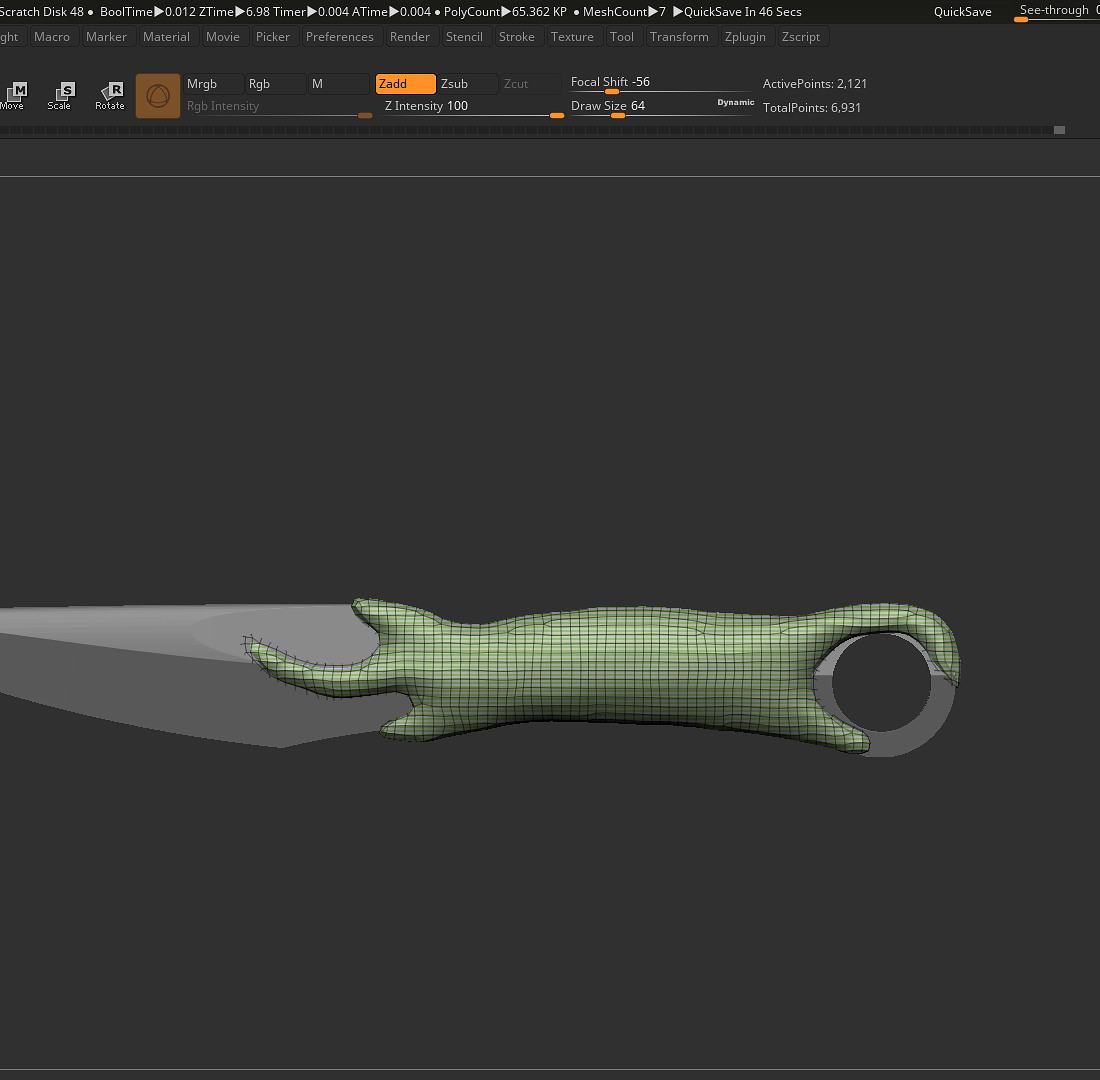Click the timeline scroll handle under the top shelf

[x=1059, y=130]
